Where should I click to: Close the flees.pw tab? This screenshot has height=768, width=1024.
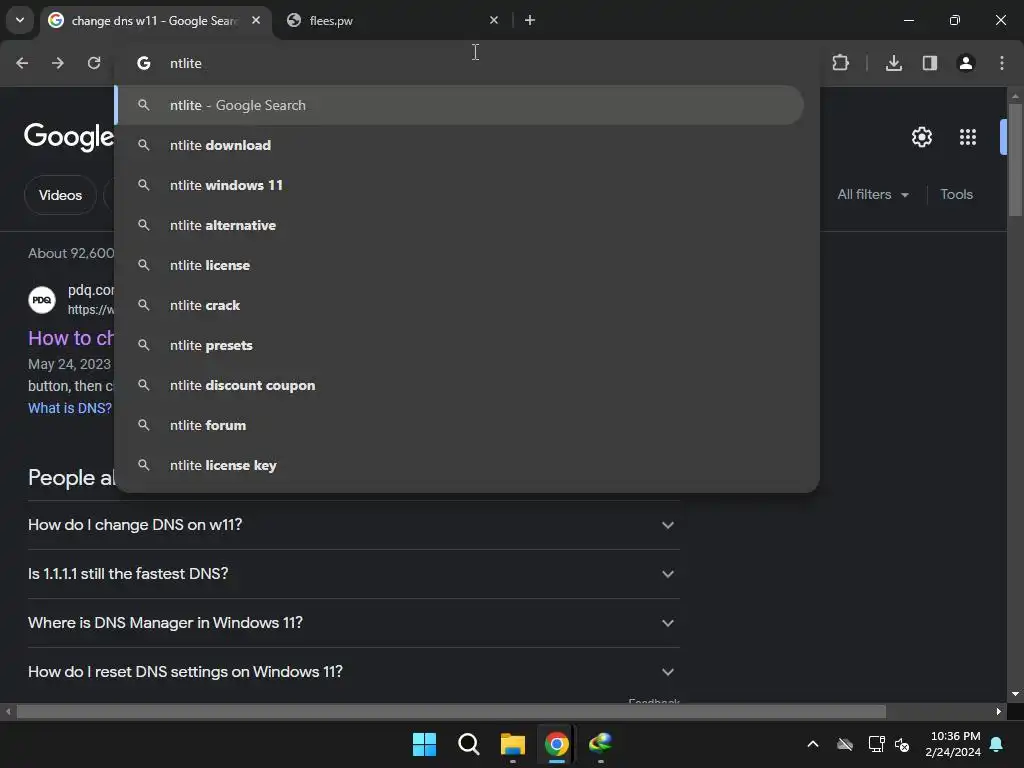click(x=494, y=20)
